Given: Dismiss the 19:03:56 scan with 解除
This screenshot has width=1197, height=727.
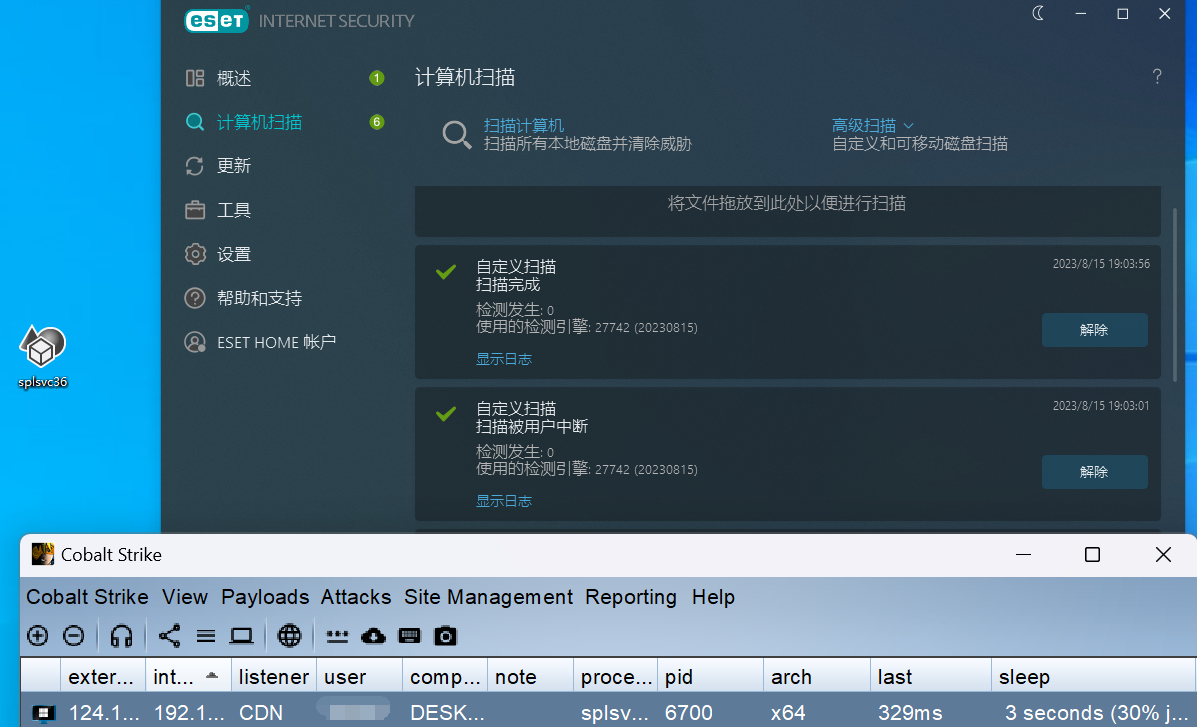Looking at the screenshot, I should [x=1095, y=330].
